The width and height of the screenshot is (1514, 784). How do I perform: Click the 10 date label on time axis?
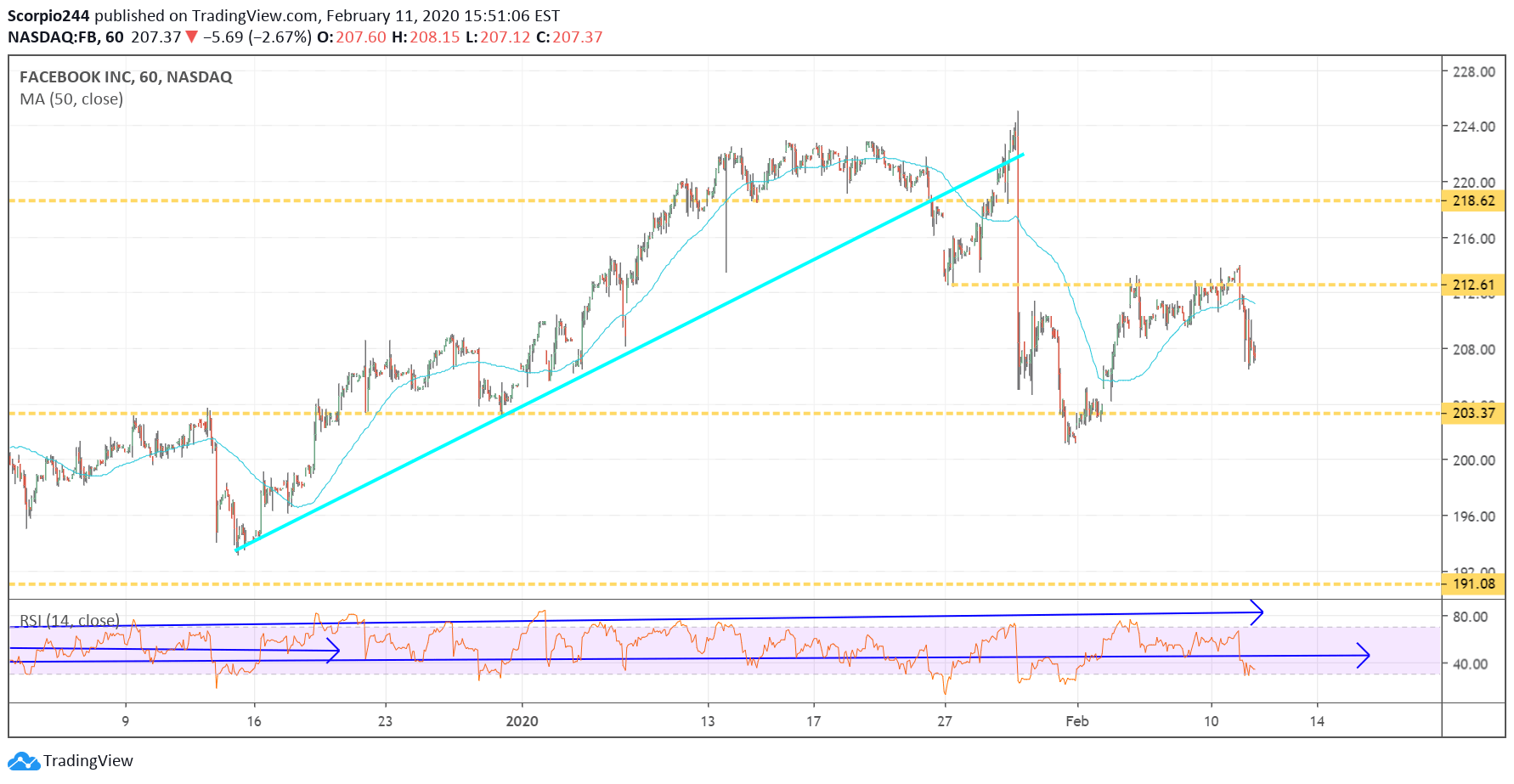[1211, 721]
